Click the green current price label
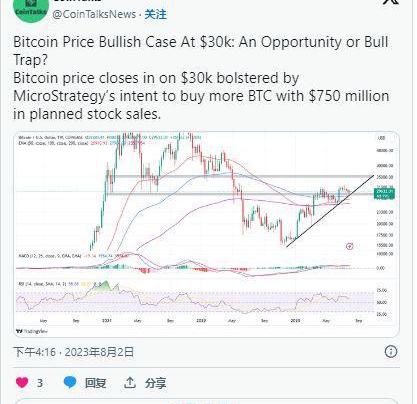The height and width of the screenshot is (404, 417). (384, 193)
